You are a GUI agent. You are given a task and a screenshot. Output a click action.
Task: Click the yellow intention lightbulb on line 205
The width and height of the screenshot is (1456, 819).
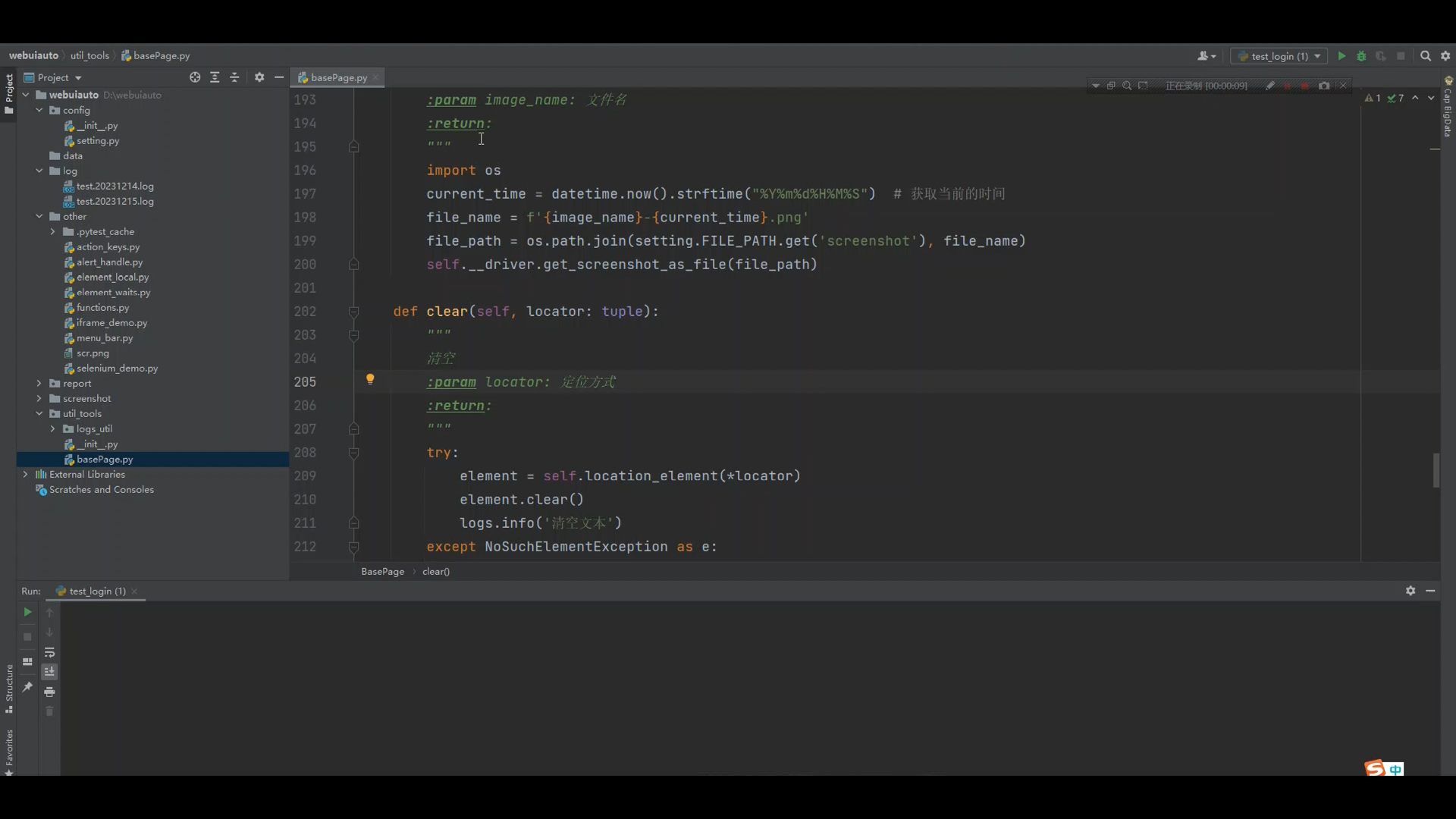click(x=370, y=379)
